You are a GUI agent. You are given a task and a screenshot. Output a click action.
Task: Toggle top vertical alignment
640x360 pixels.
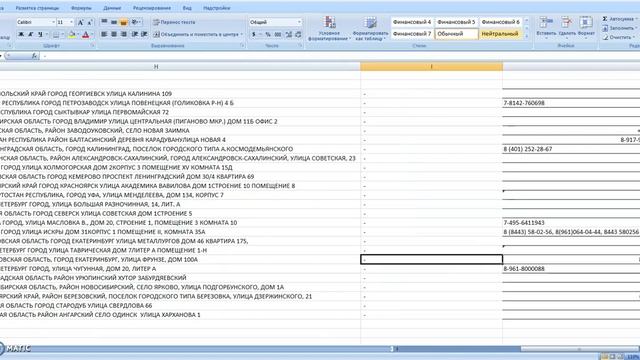point(104,22)
